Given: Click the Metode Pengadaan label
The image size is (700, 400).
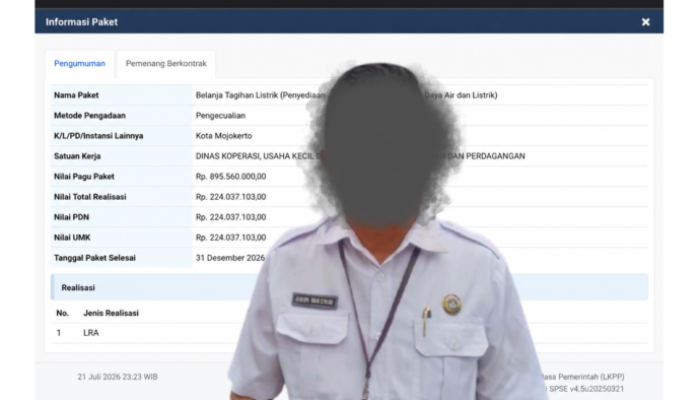Looking at the screenshot, I should point(90,116).
